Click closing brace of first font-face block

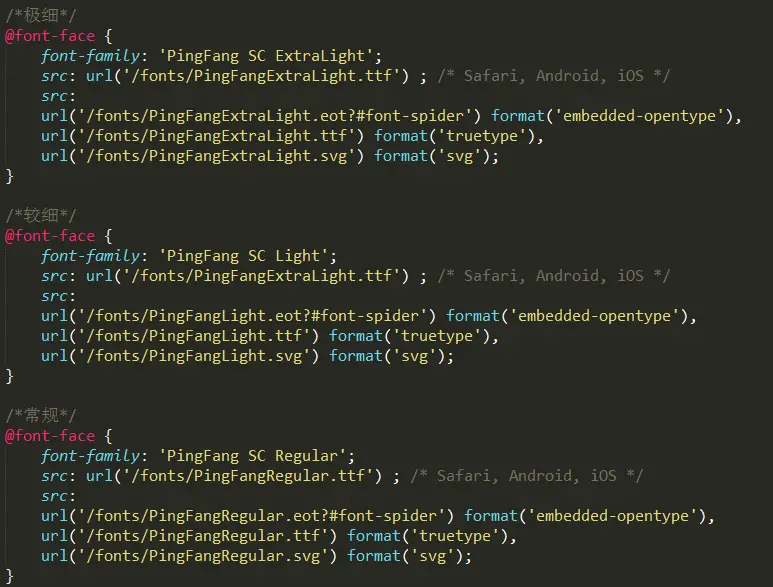click(x=9, y=176)
